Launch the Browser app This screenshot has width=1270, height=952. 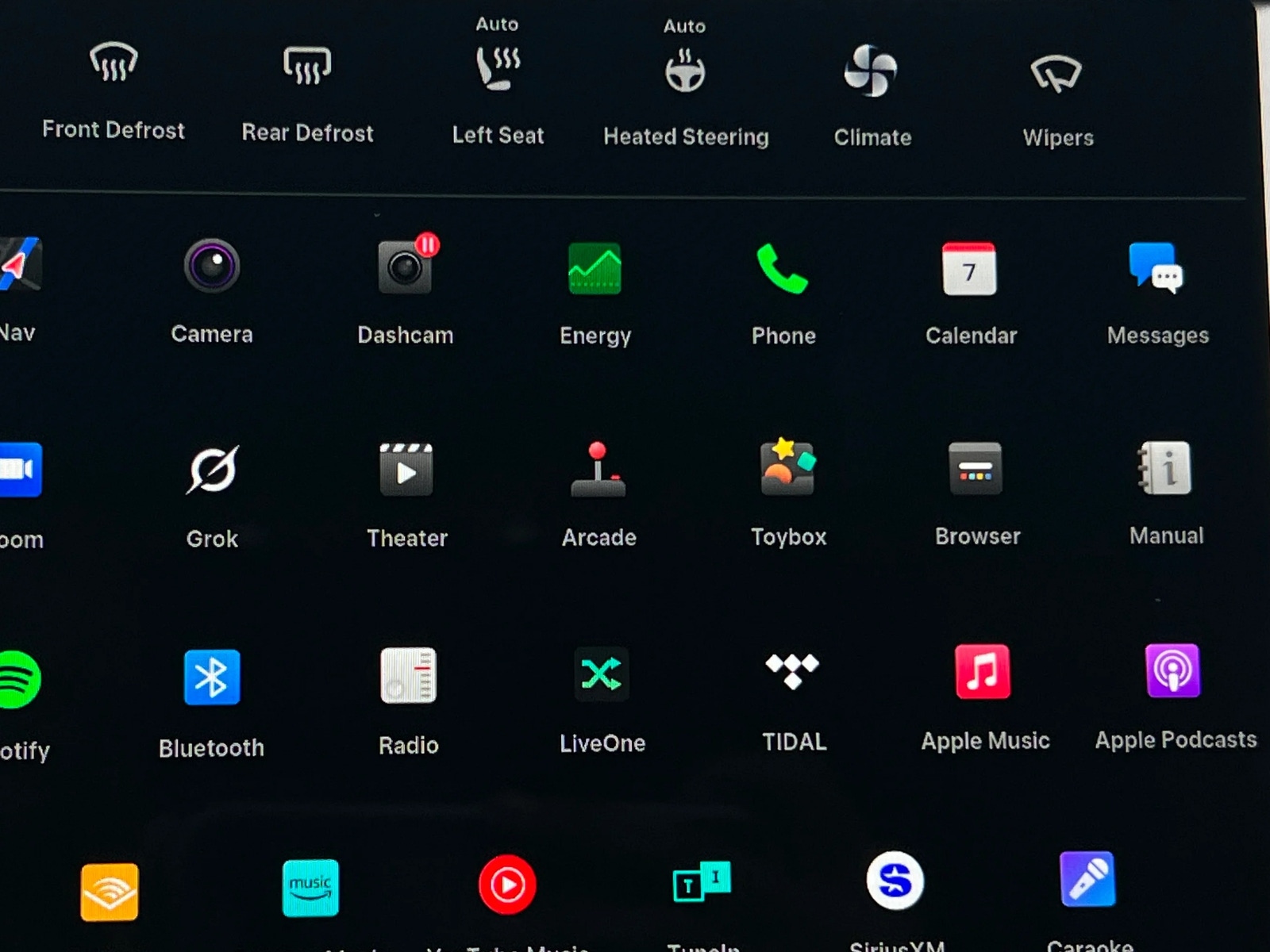(x=976, y=468)
